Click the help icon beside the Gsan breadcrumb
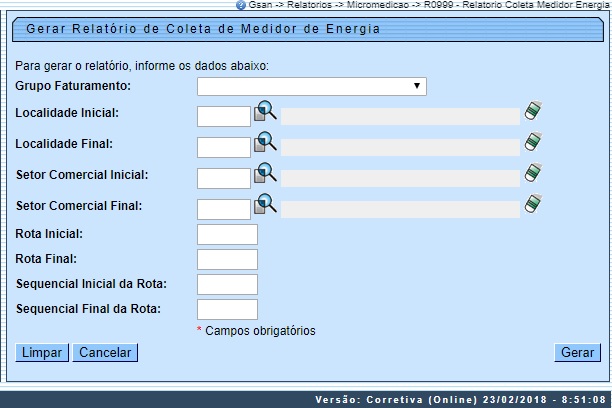The width and height of the screenshot is (612, 408). pyautogui.click(x=241, y=5)
